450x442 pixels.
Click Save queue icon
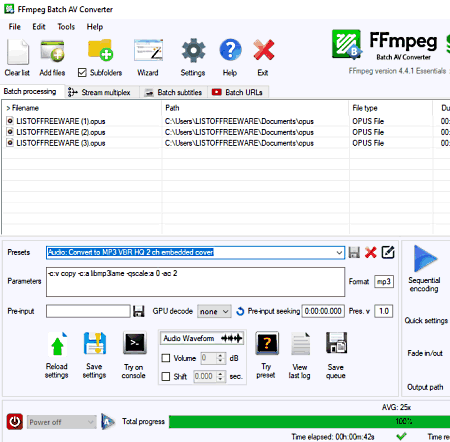[x=336, y=343]
